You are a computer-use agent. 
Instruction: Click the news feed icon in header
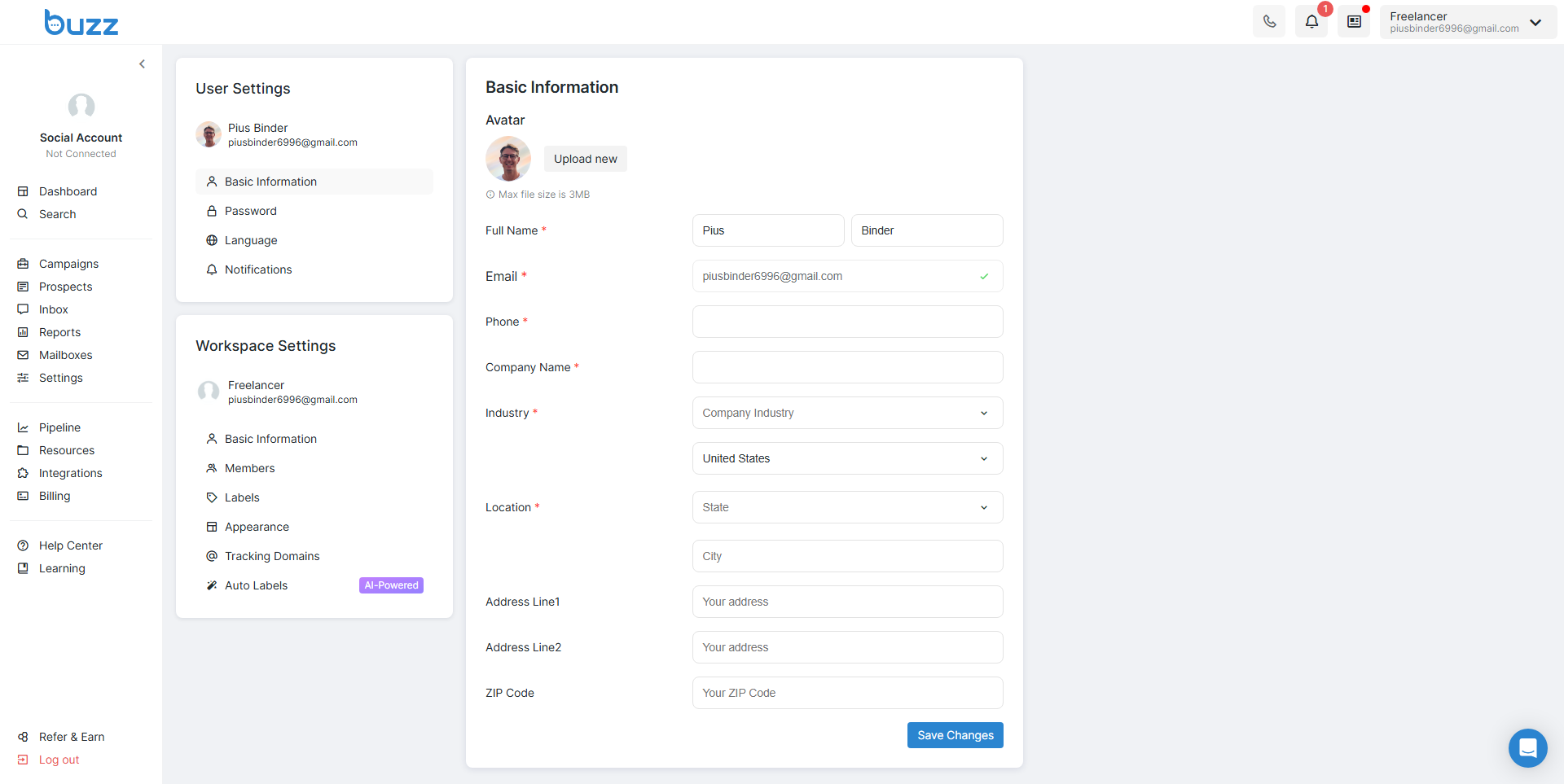coord(1354,22)
